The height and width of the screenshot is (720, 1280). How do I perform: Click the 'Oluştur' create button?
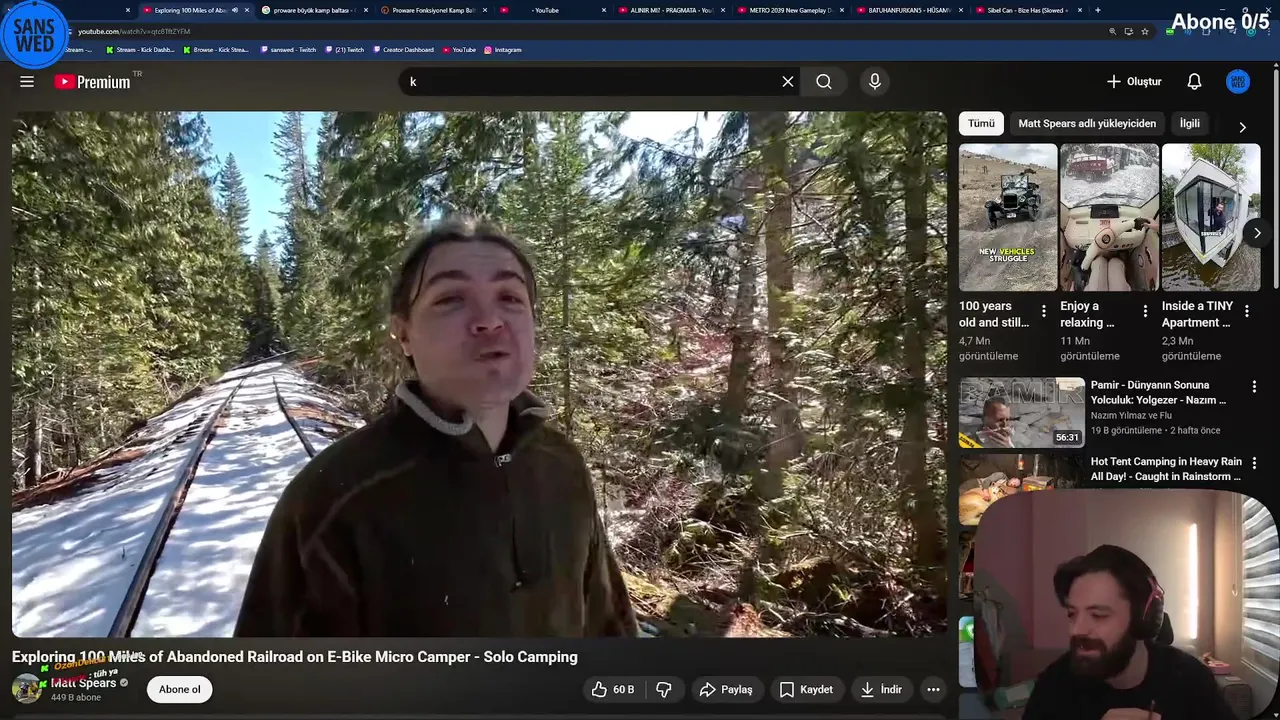[x=1134, y=82]
